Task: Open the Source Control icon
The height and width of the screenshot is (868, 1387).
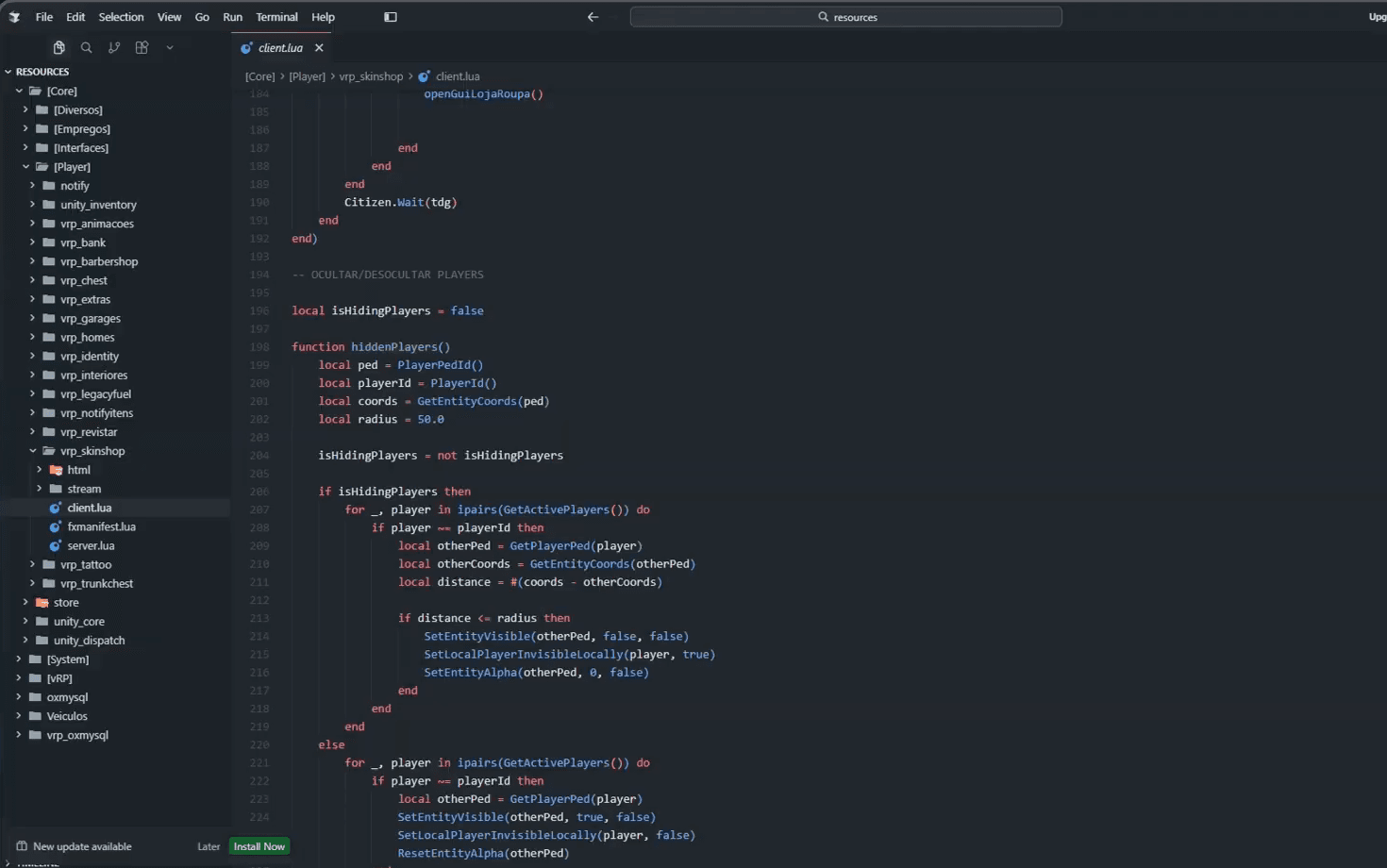Action: 114,47
